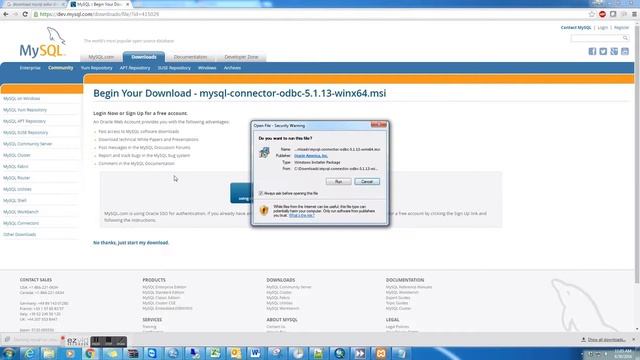
Task: Open the APT Repository nav item
Action: coord(135,68)
